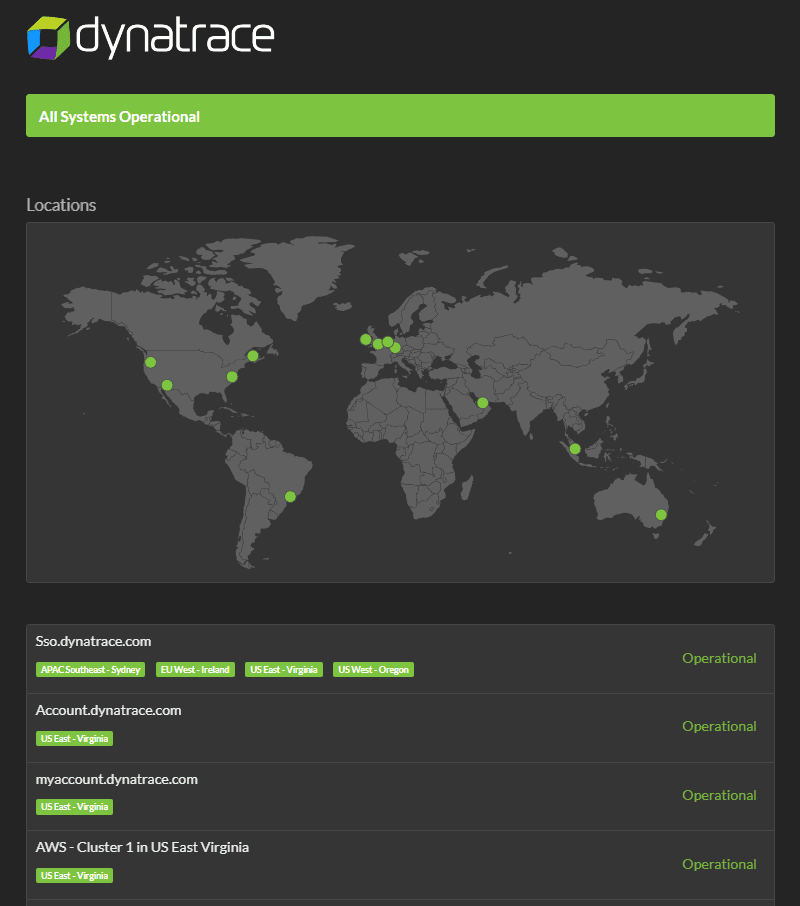Click the map dot near the Persian Gulf
800x906 pixels.
point(483,403)
